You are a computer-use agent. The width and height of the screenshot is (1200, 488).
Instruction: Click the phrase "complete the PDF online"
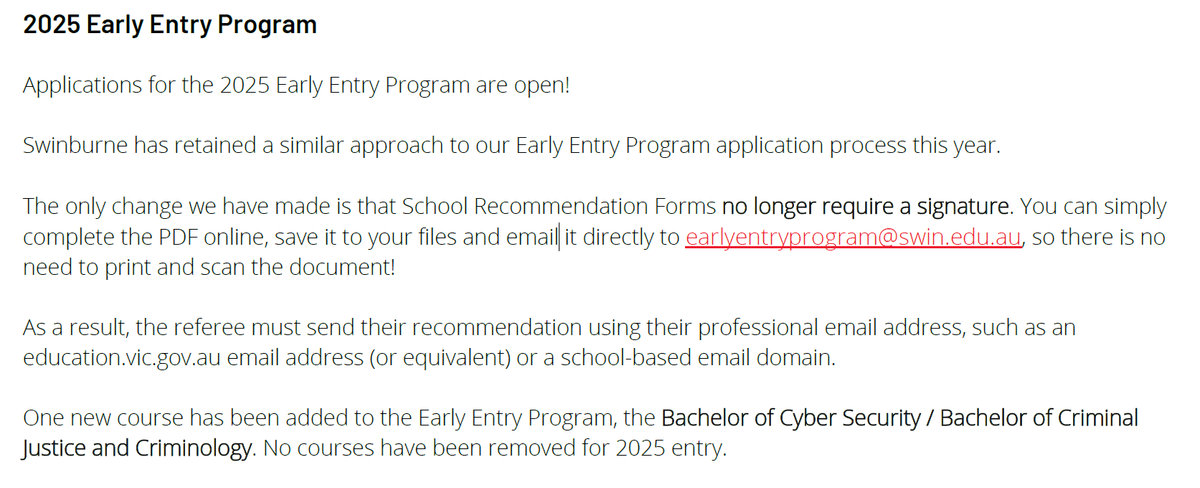tap(138, 238)
